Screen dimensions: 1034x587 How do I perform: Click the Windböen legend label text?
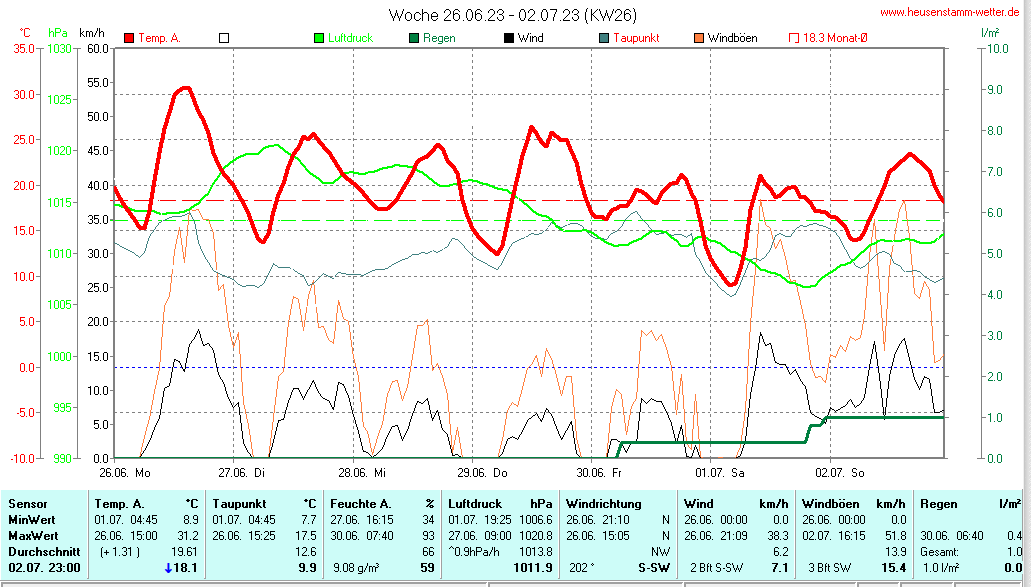tap(732, 38)
